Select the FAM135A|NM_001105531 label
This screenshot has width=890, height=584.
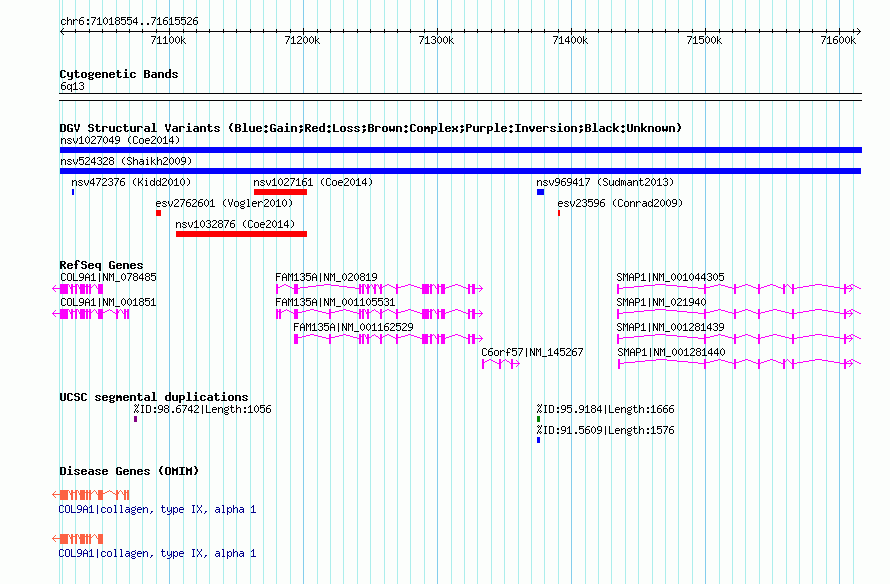coord(335,302)
